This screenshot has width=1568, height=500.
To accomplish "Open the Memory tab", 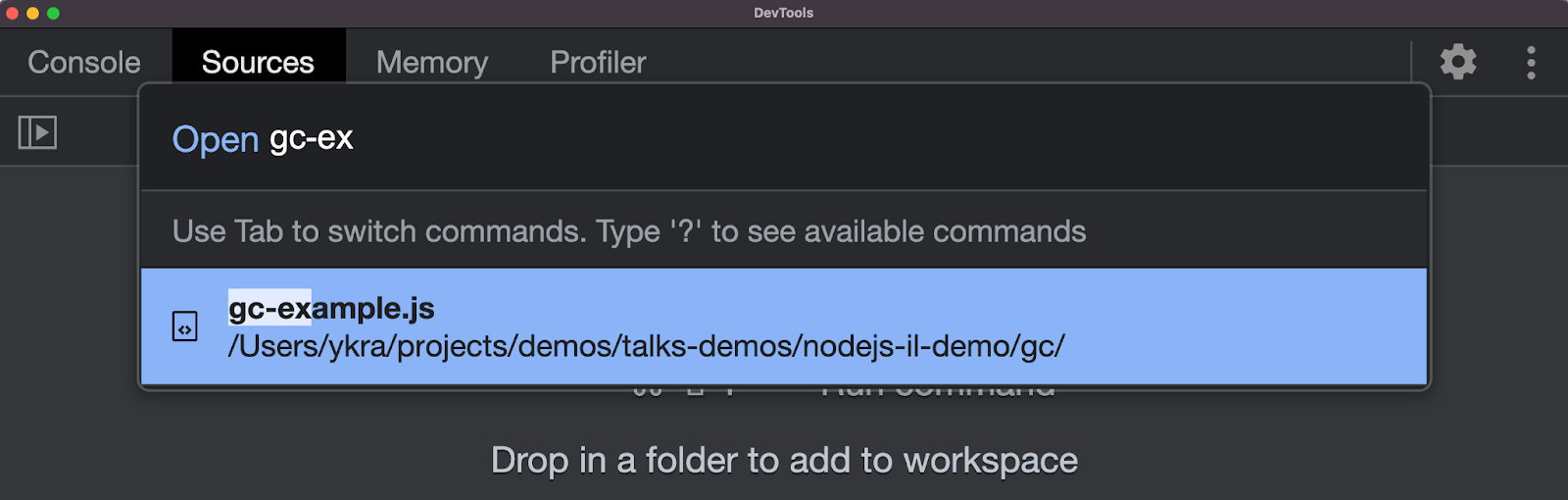I will coord(432,63).
